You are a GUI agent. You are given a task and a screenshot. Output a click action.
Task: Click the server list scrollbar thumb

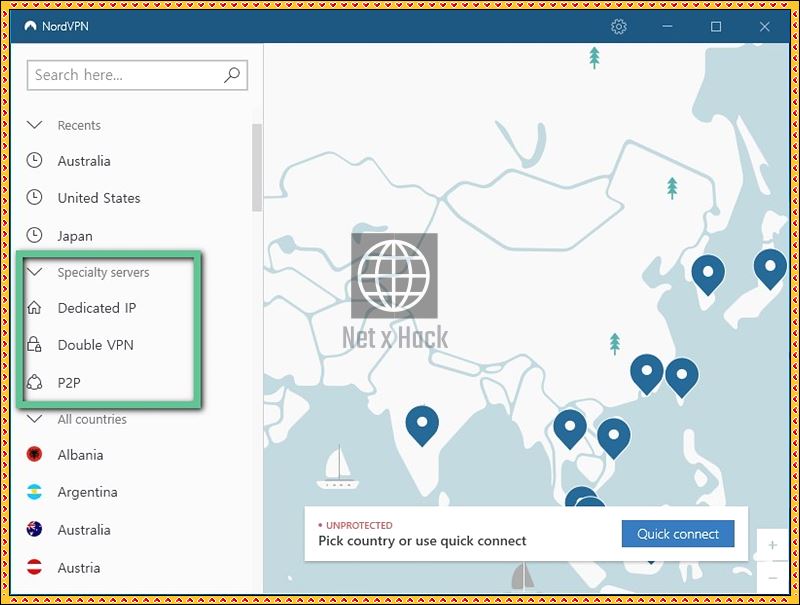click(x=257, y=167)
